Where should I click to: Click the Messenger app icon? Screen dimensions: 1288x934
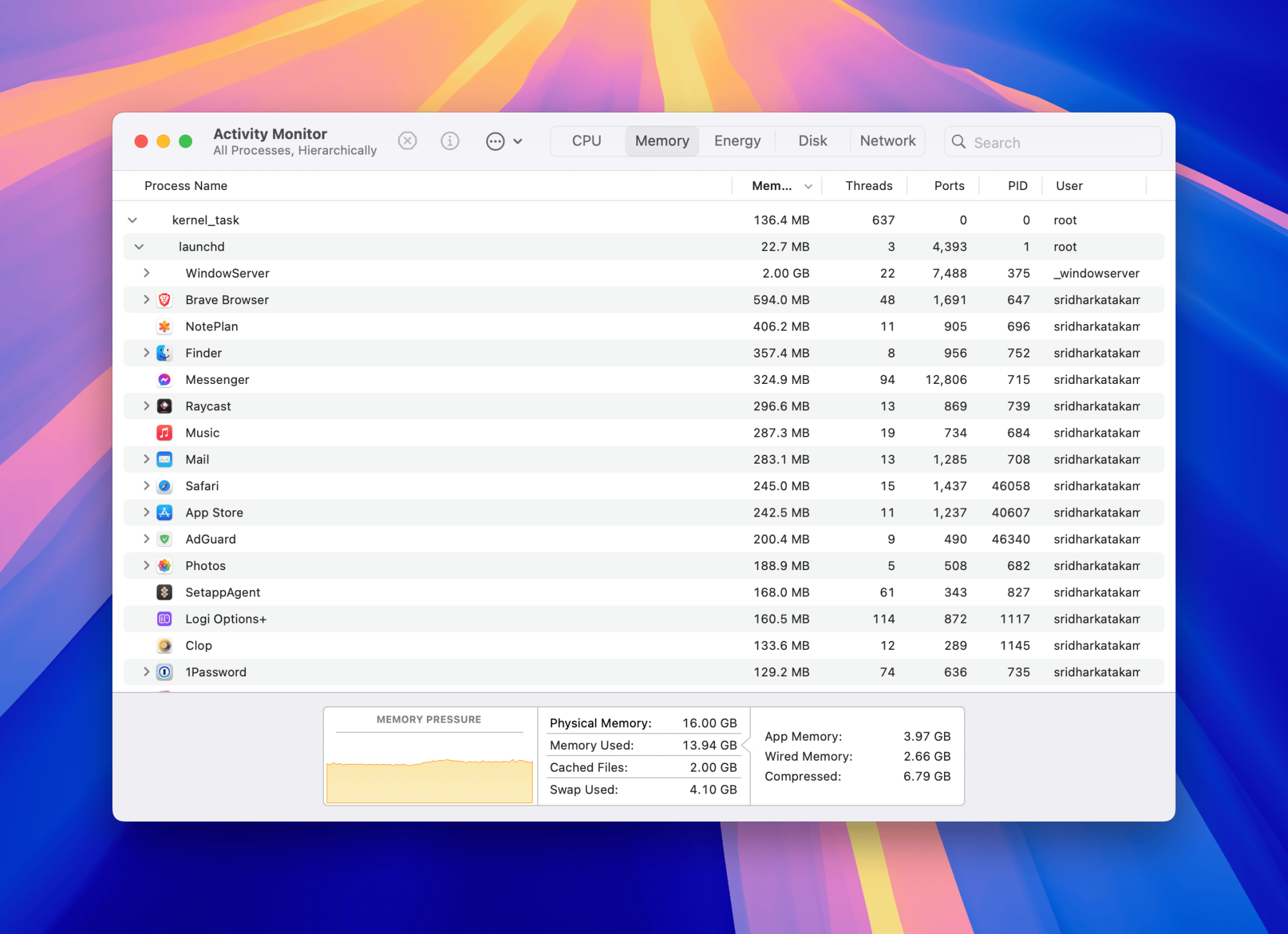[165, 379]
